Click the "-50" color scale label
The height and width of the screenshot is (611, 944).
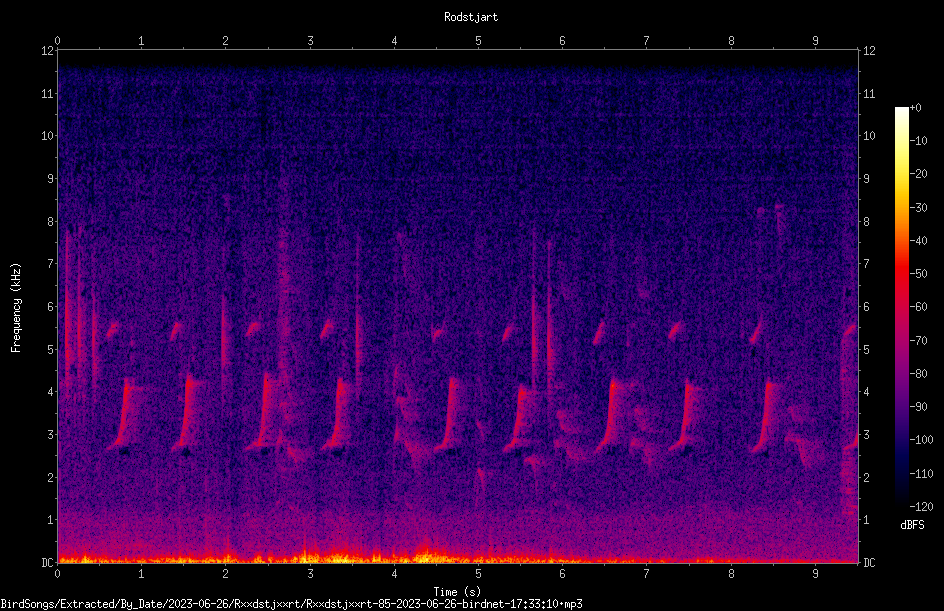[918, 274]
